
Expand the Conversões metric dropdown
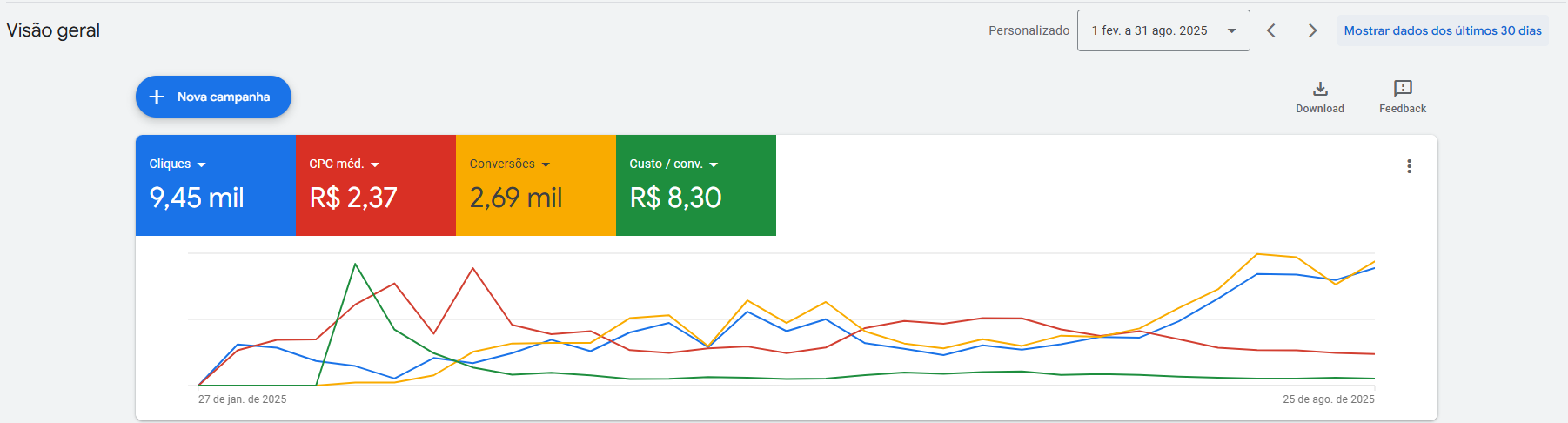point(546,164)
